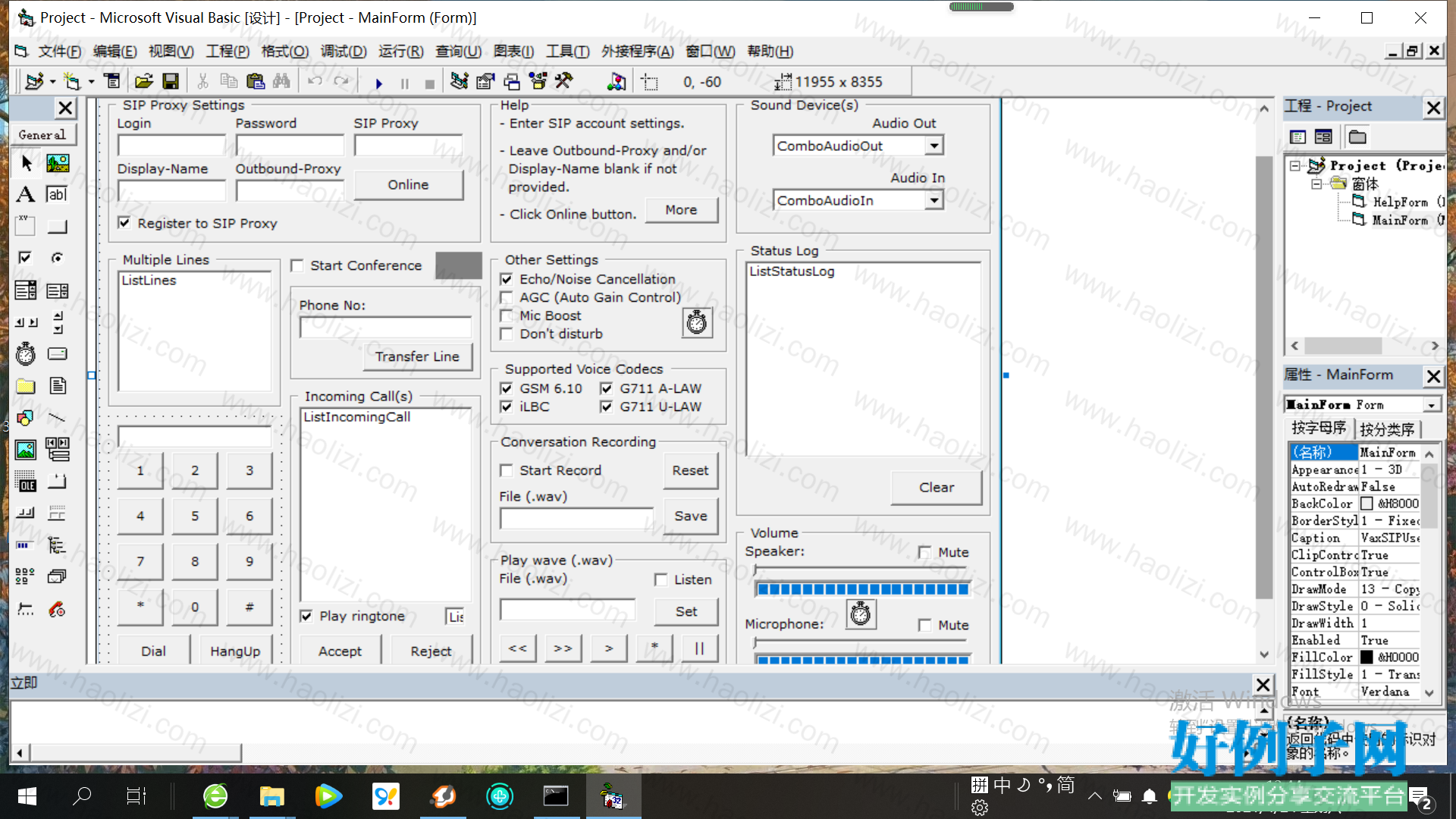Click the More button in Help
The width and height of the screenshot is (1456, 819).
pyautogui.click(x=681, y=209)
